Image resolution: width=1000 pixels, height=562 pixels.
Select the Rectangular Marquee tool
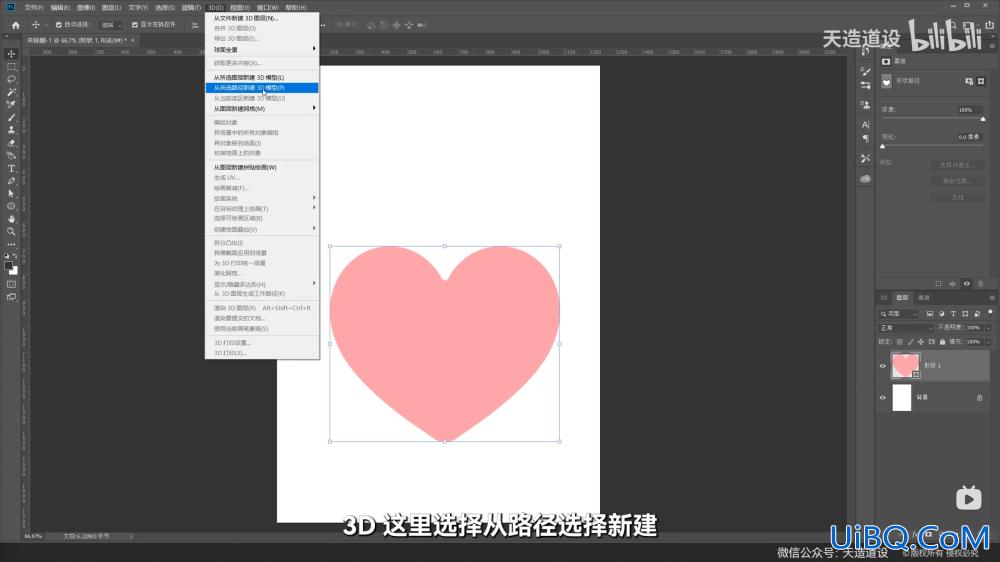pos(11,66)
